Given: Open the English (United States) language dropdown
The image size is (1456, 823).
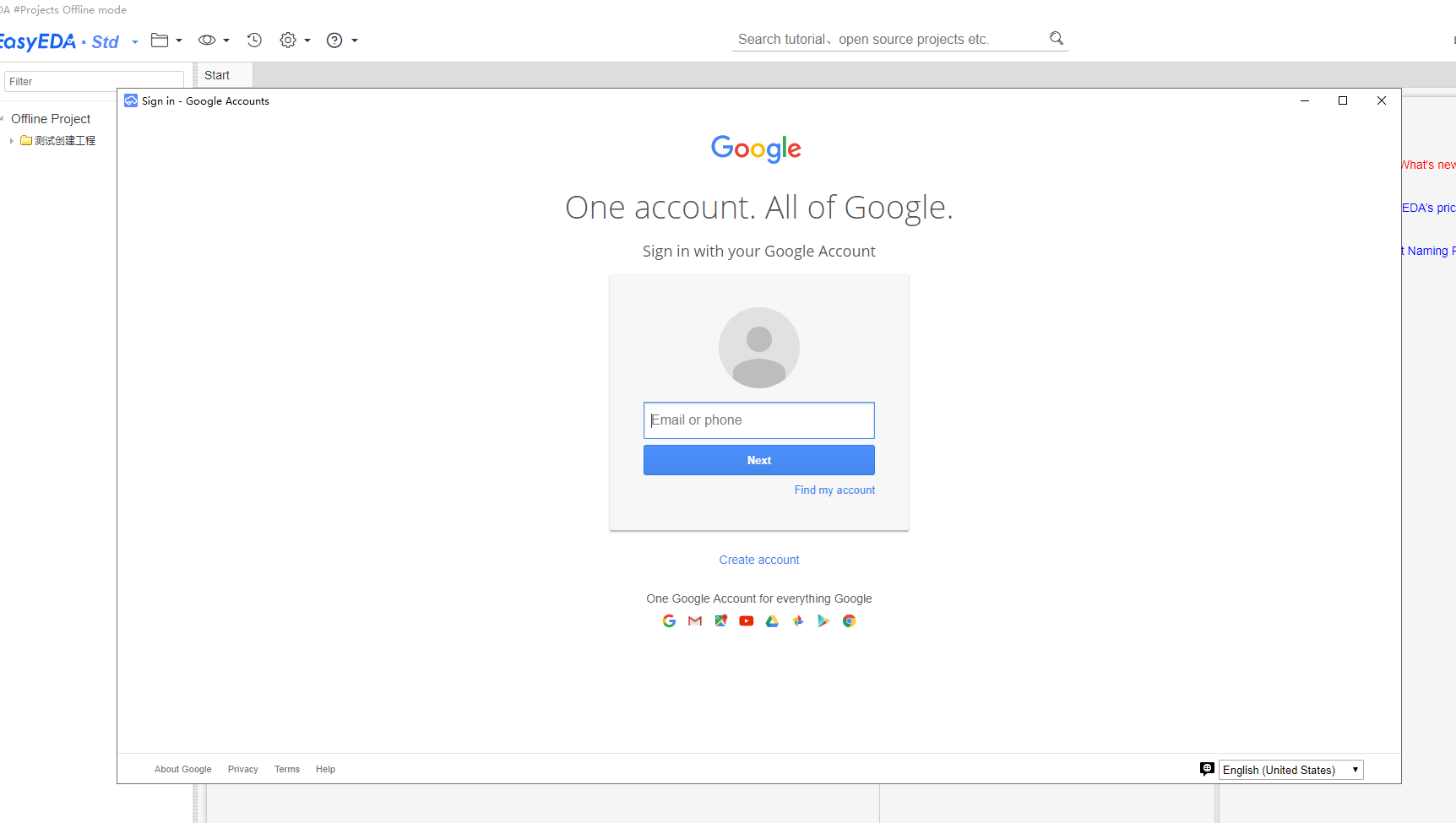Looking at the screenshot, I should (x=1290, y=770).
